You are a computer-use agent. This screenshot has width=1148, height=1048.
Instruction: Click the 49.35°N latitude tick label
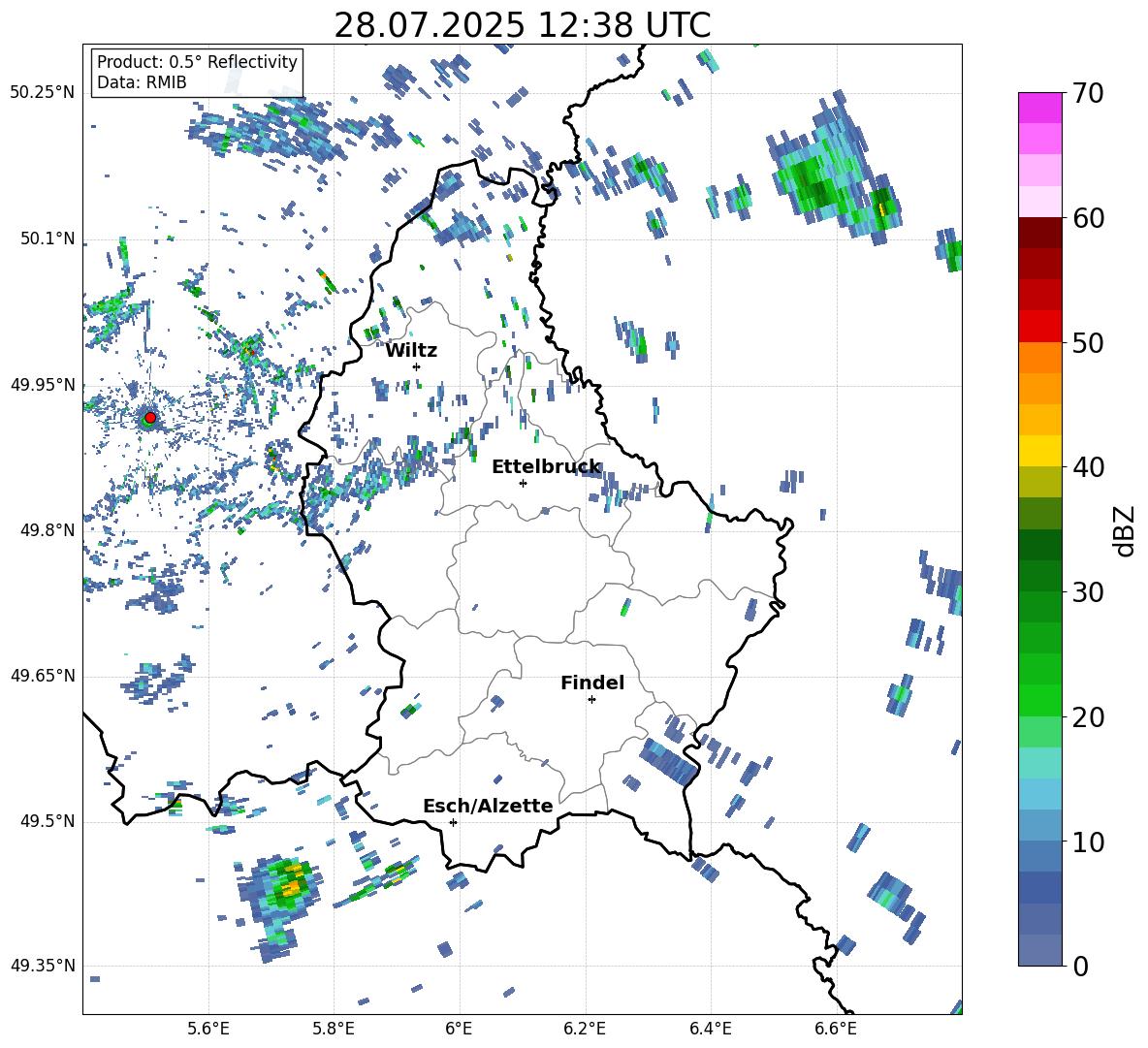[43, 966]
